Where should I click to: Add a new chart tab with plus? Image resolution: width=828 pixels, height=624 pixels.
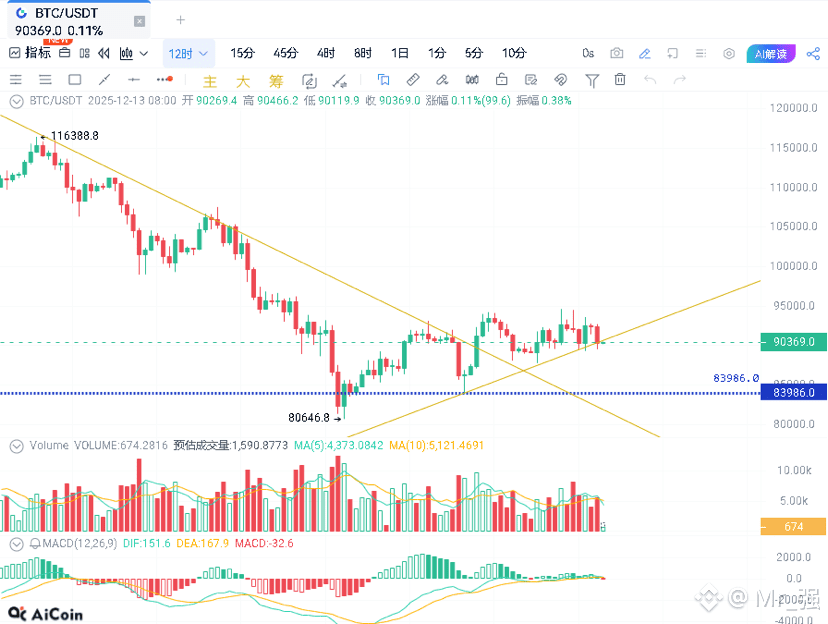[180, 20]
